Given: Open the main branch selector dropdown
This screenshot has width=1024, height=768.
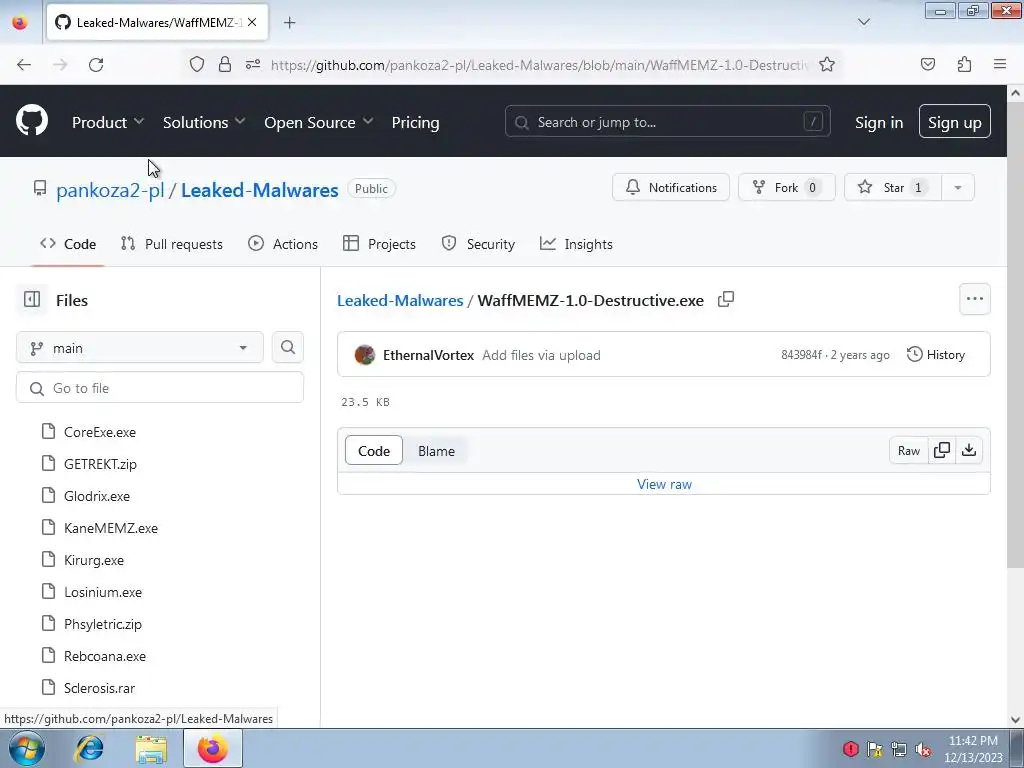Looking at the screenshot, I should point(140,347).
